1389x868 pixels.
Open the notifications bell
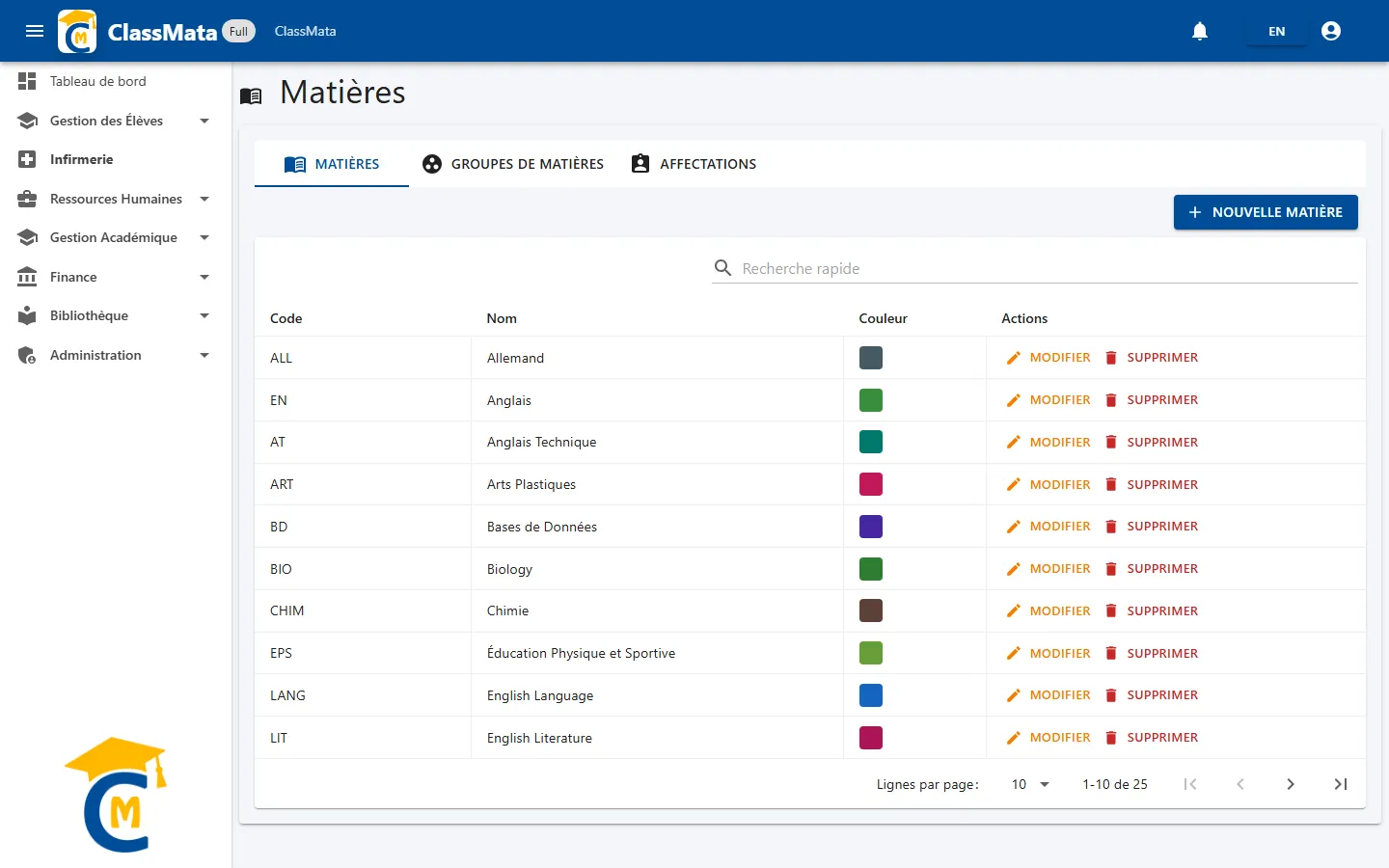tap(1200, 31)
